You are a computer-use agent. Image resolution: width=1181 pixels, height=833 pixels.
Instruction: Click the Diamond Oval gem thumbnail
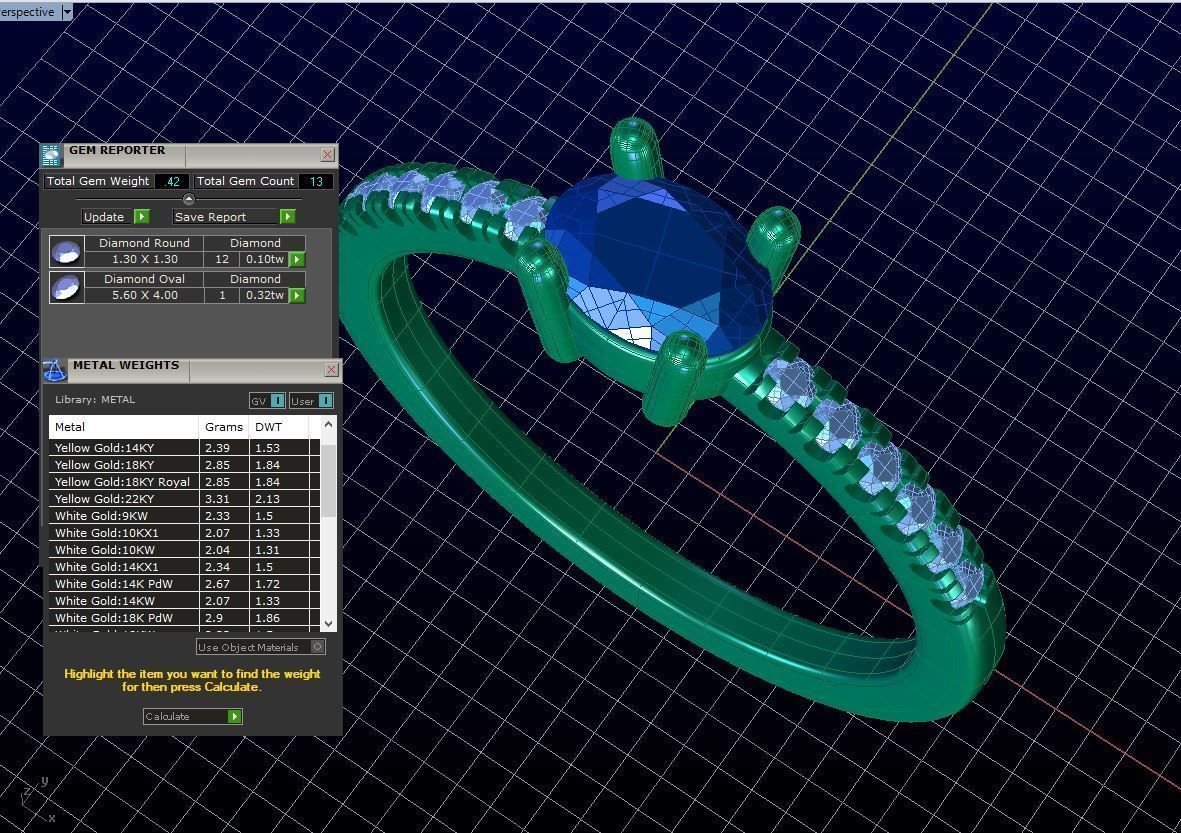click(66, 287)
